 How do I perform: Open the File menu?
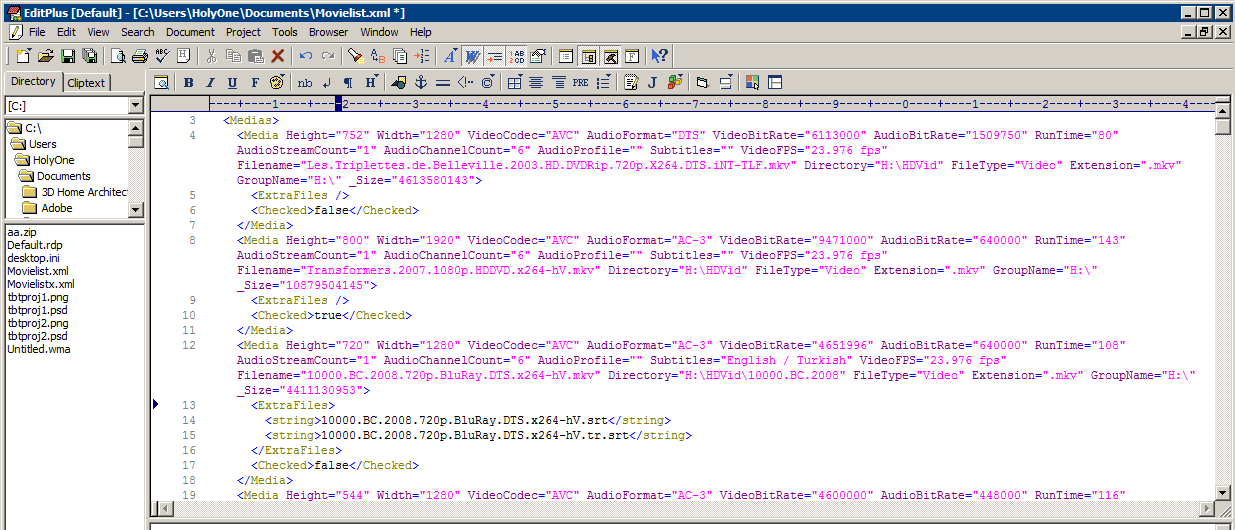(x=37, y=32)
